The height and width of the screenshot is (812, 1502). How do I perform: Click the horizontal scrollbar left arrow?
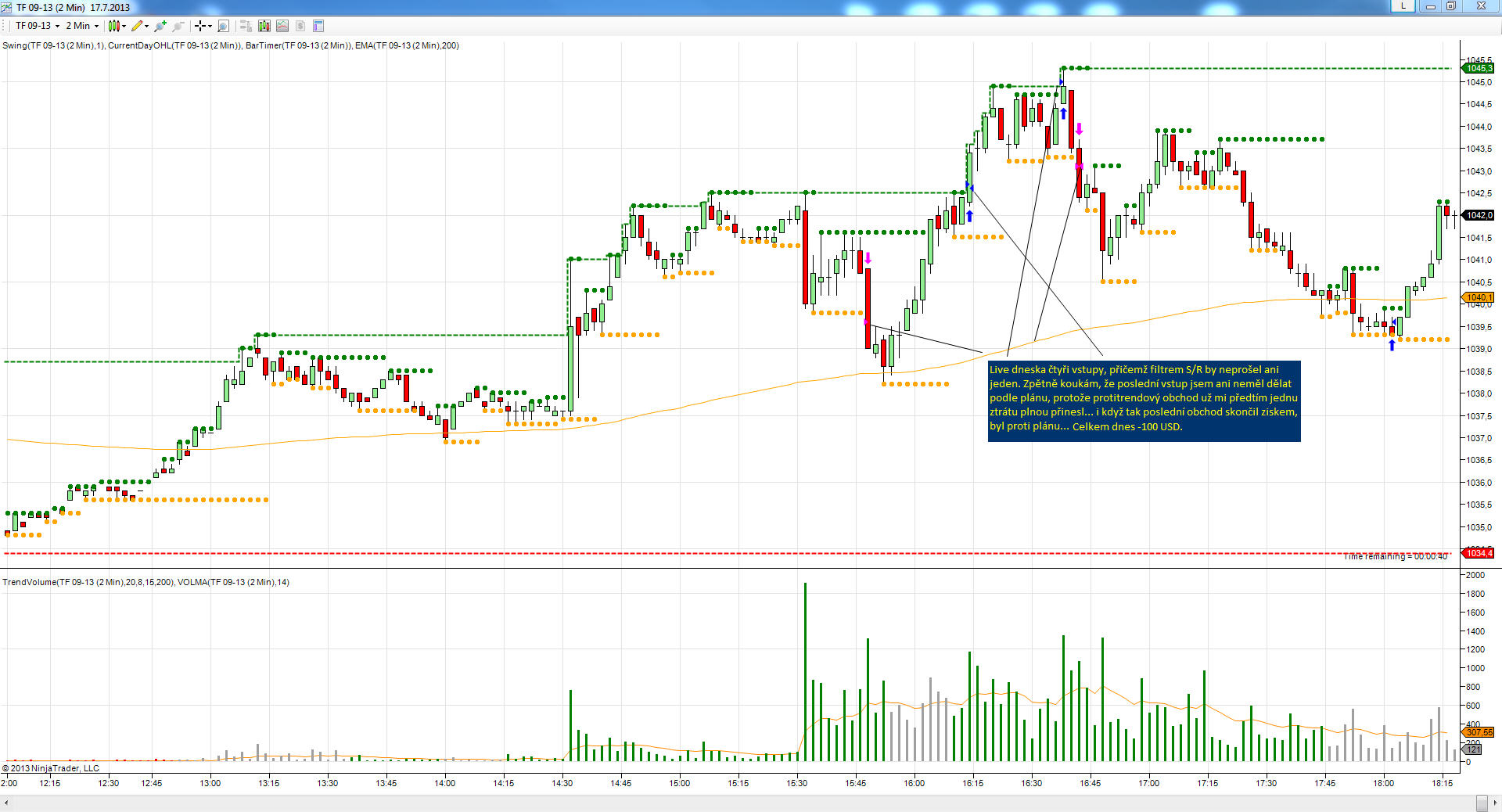(x=7, y=803)
